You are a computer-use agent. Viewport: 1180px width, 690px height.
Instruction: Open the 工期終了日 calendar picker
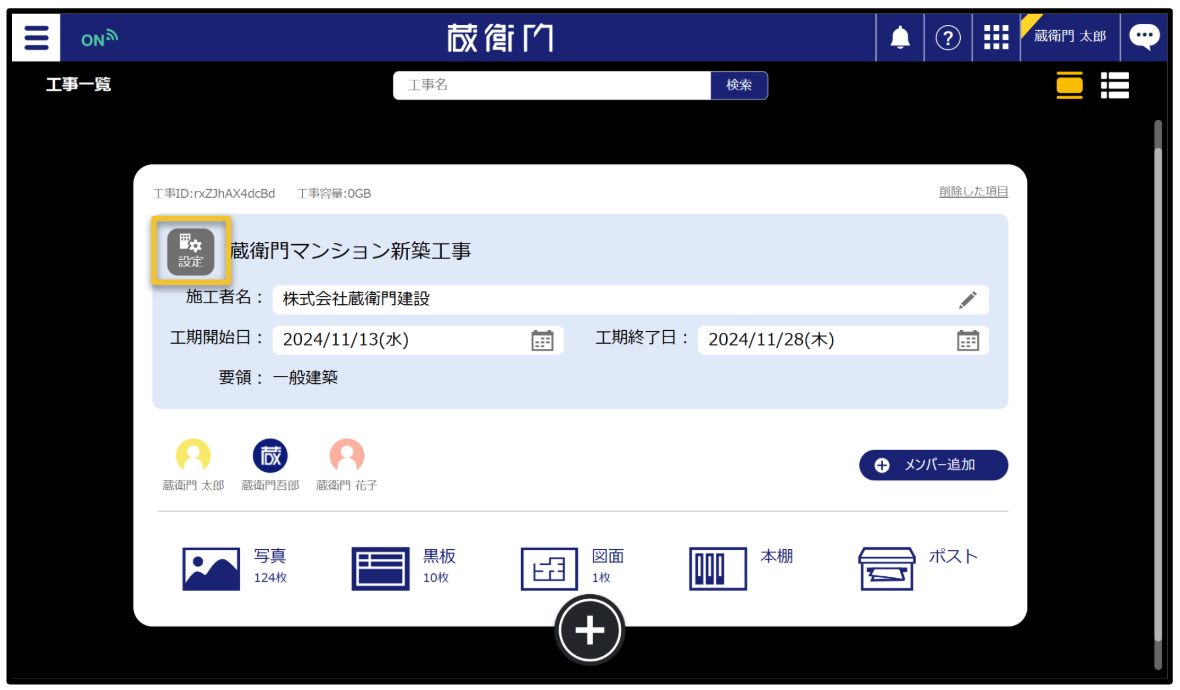pos(967,340)
